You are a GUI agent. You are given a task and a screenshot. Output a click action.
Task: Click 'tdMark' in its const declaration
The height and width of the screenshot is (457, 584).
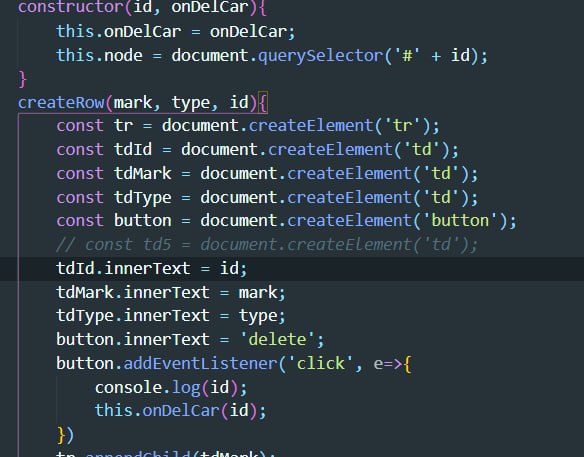click(x=143, y=174)
